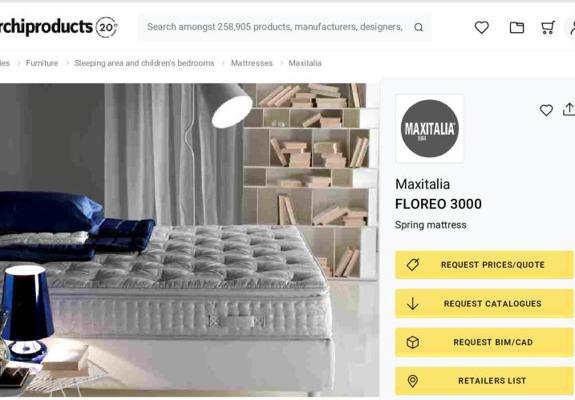
Task: Open the Maxitalia brand logo
Action: (x=429, y=128)
